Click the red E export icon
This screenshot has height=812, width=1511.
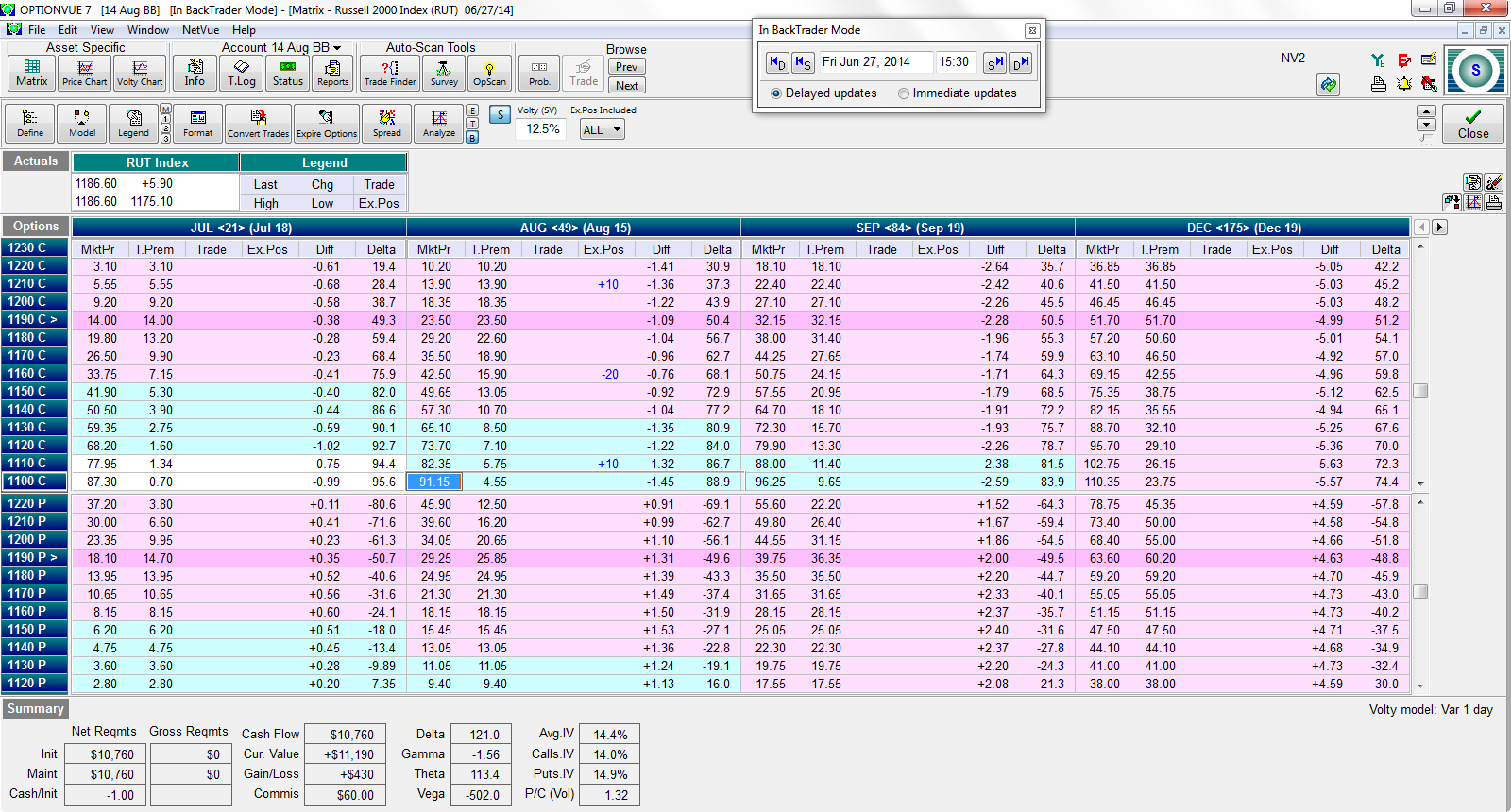point(1404,59)
